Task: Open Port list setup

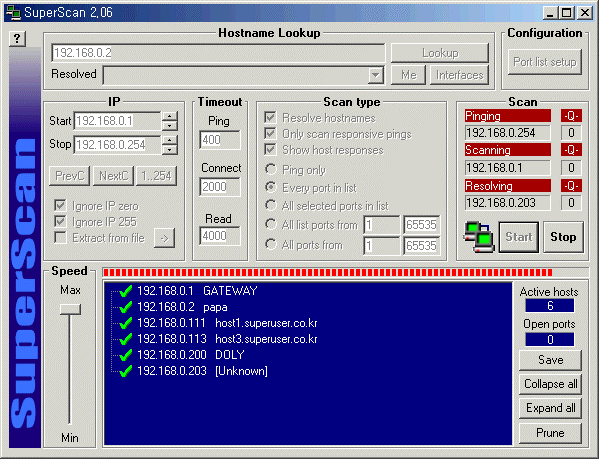Action: click(x=545, y=62)
